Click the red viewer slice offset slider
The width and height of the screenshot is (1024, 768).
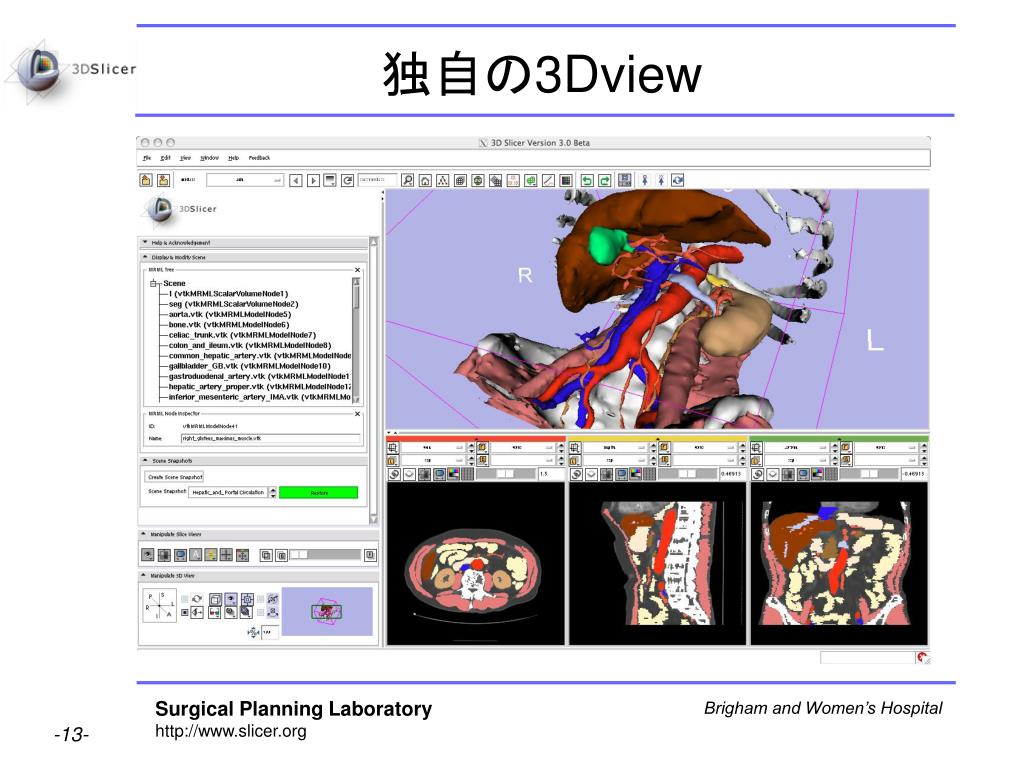505,474
